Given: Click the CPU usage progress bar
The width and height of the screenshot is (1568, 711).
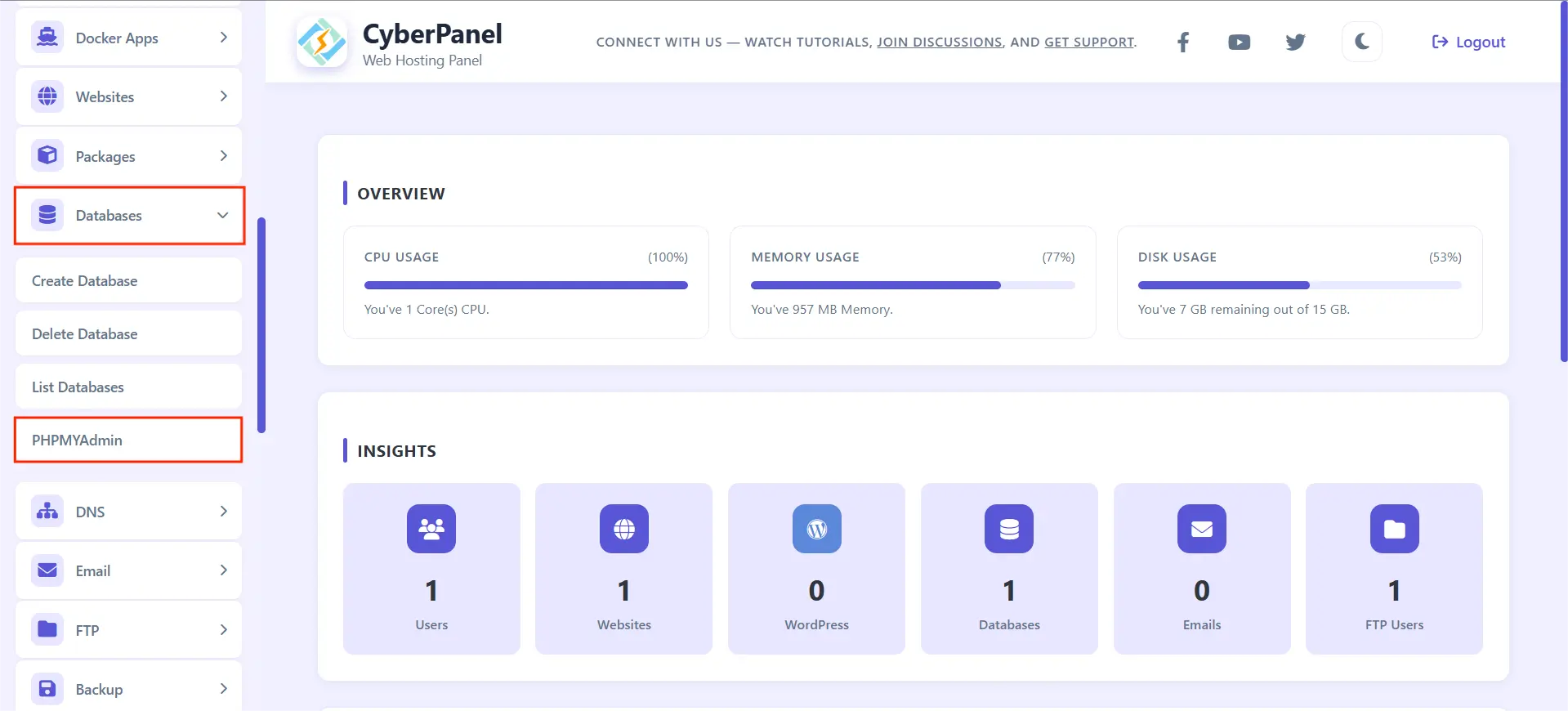Looking at the screenshot, I should [x=526, y=285].
